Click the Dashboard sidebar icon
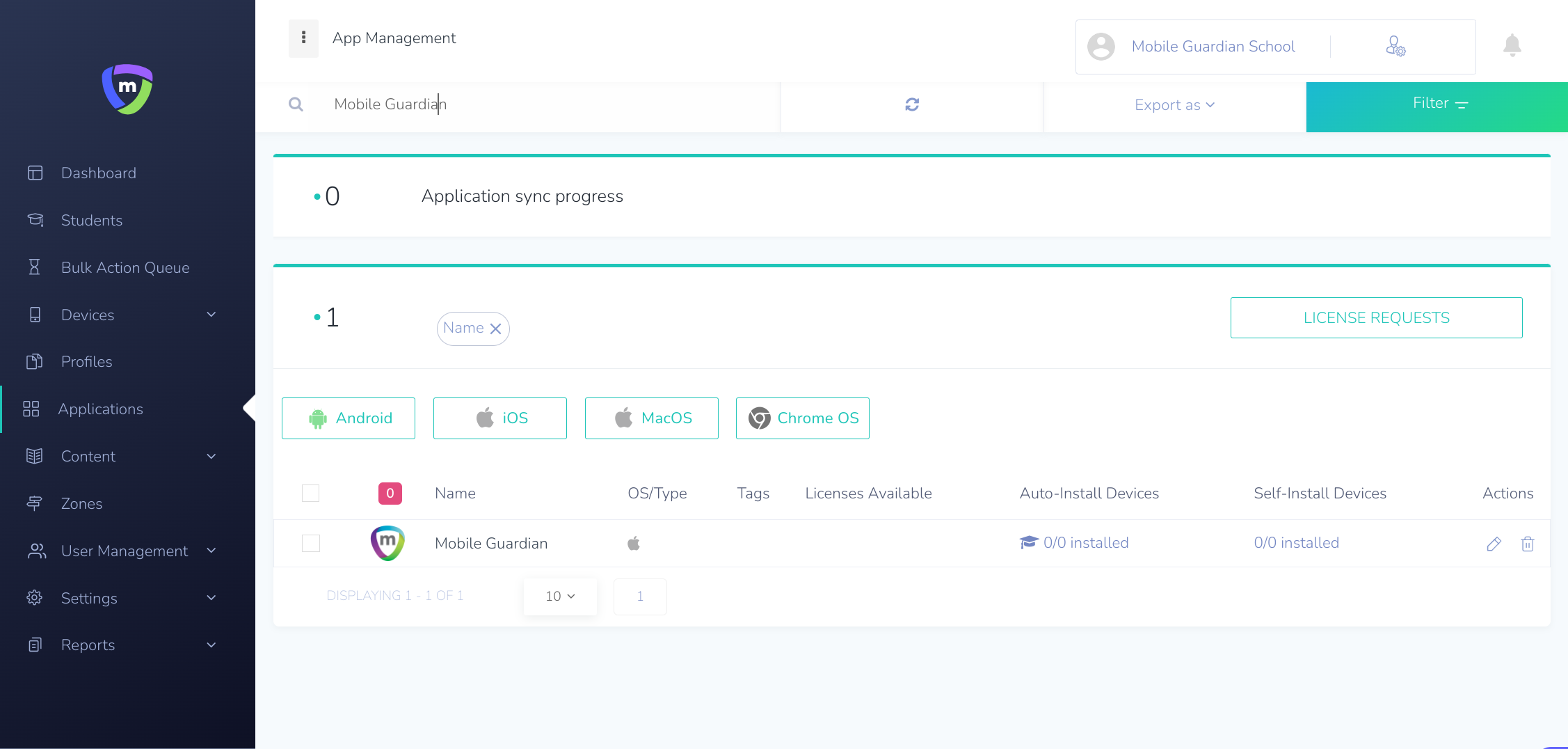This screenshot has height=749, width=1568. point(35,173)
